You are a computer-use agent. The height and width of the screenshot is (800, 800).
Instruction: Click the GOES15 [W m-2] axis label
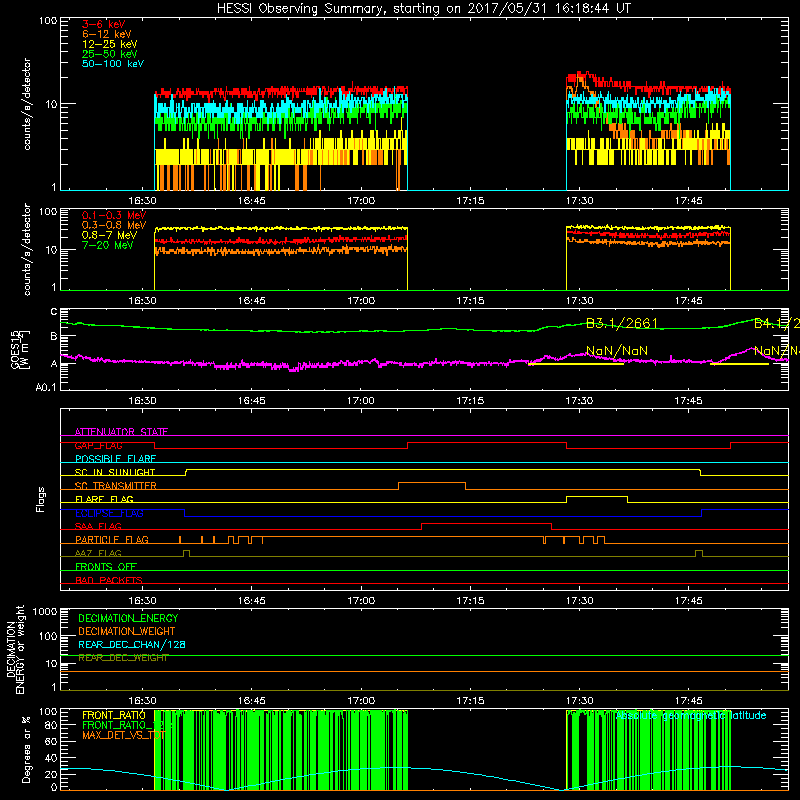[x=20, y=349]
